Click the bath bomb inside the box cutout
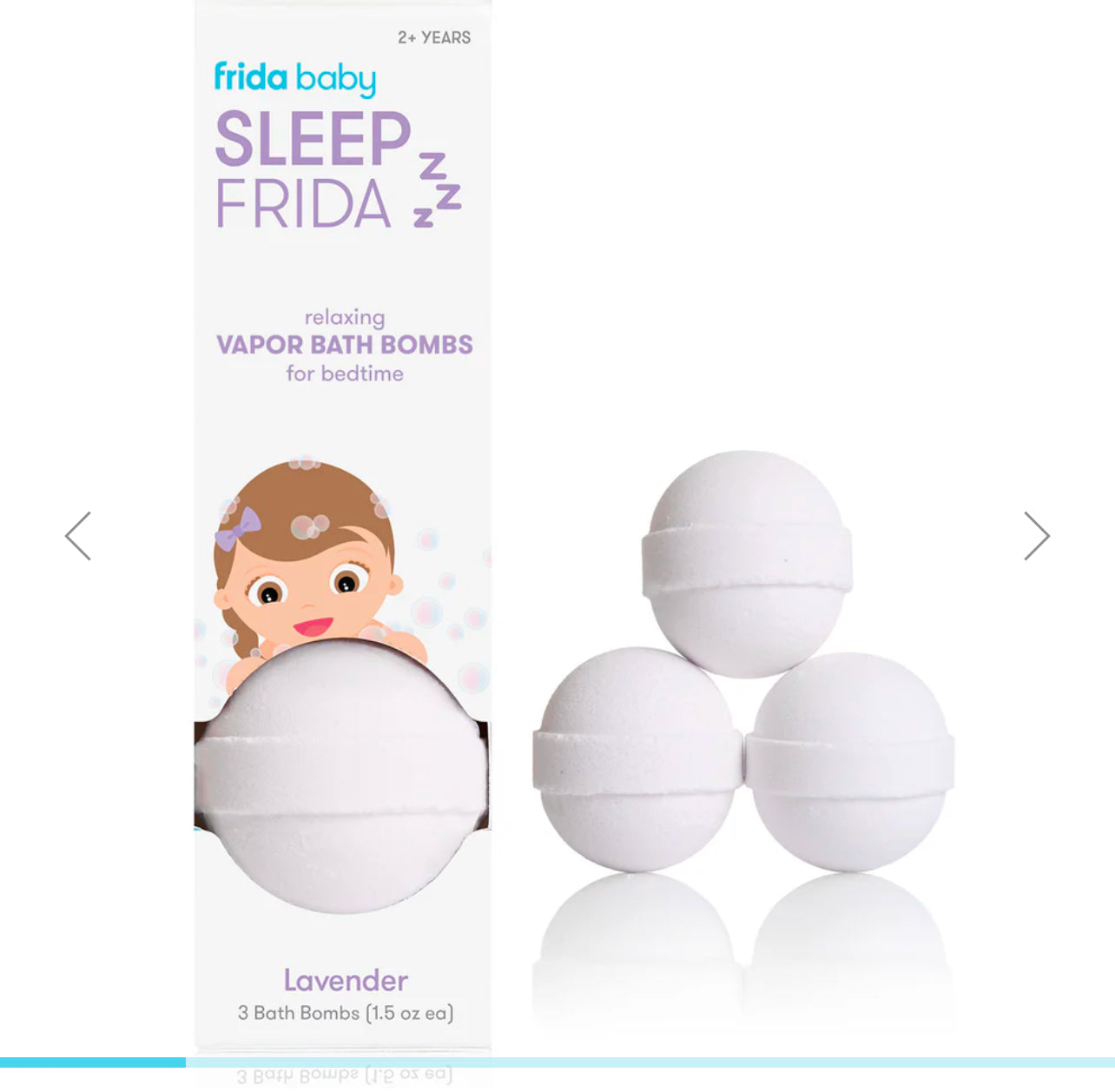1115x1092 pixels. 341,776
